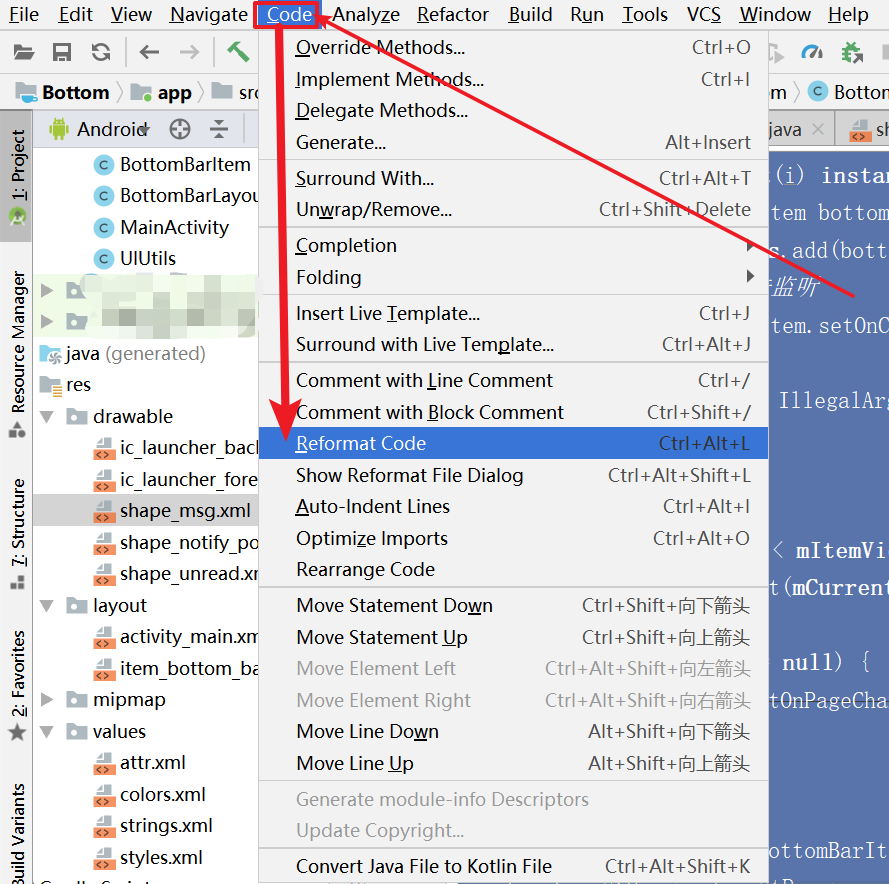Screen dimensions: 889x884
Task: Open the File menu
Action: tap(24, 15)
